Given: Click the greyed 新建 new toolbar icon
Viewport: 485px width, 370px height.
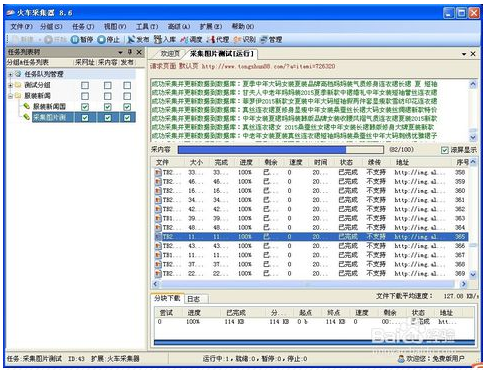Looking at the screenshot, I should pos(16,40).
